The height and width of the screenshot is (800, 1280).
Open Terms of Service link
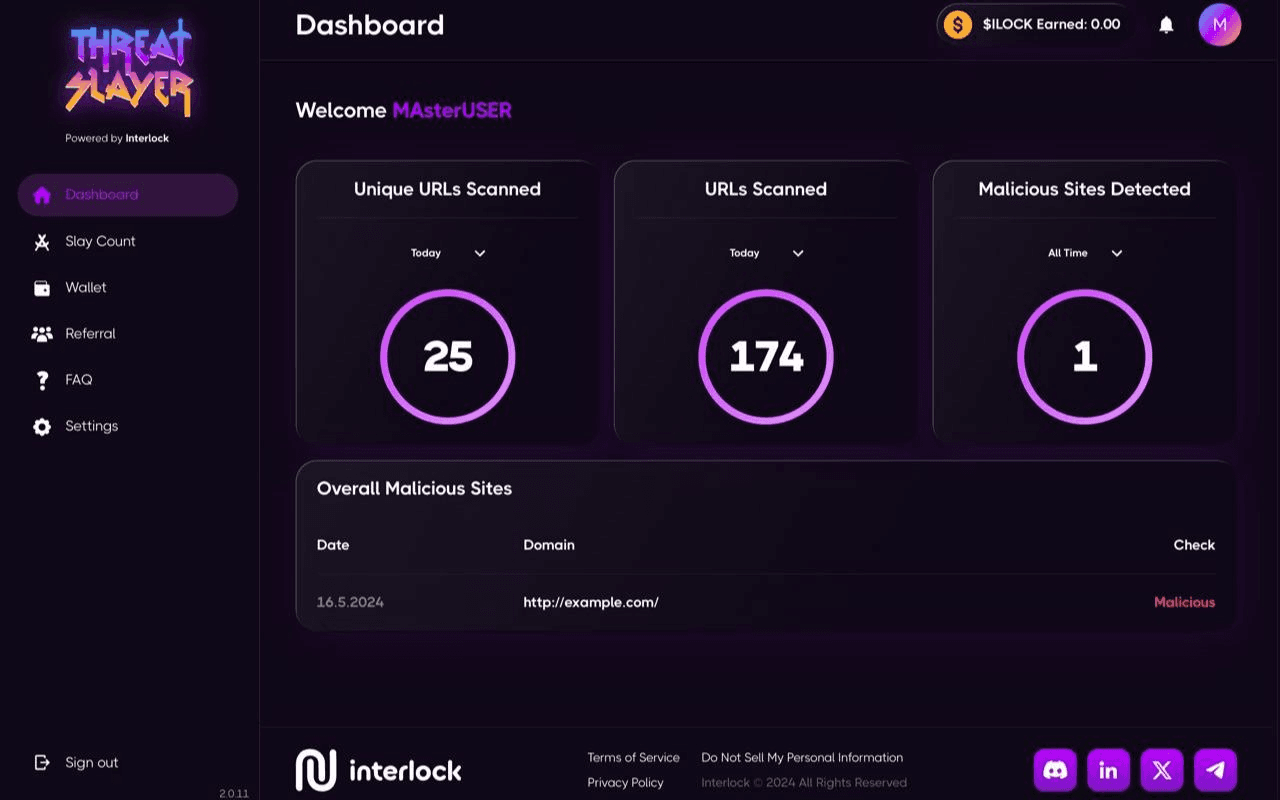coord(633,758)
